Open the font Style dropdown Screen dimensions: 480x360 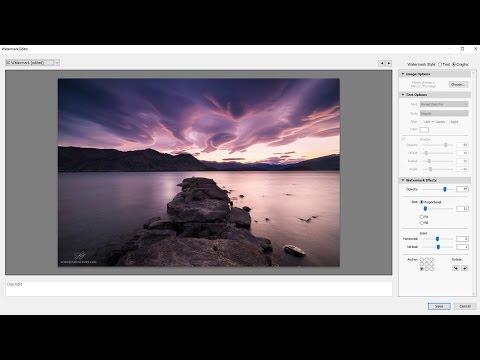click(444, 113)
